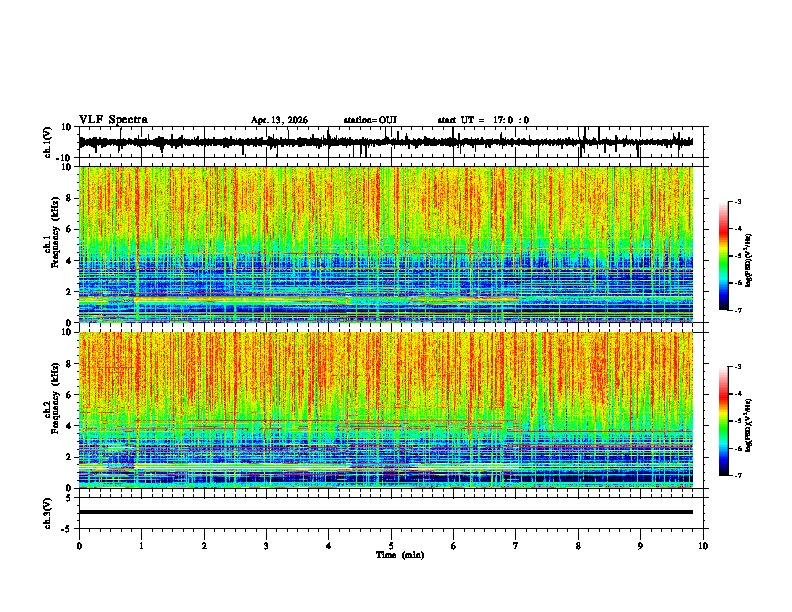The width and height of the screenshot is (792, 612).
Task: Click the ch.1 voltage waveform trace
Action: (385, 142)
